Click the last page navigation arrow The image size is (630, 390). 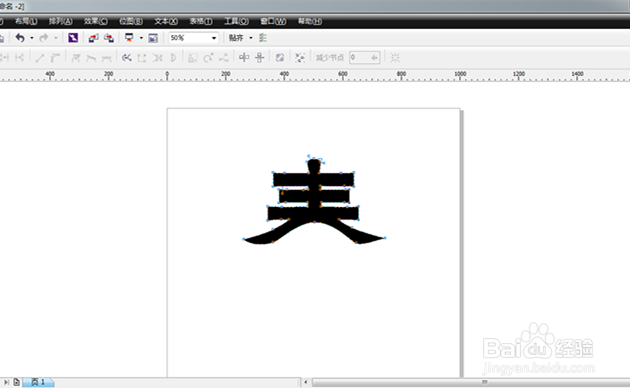6,382
